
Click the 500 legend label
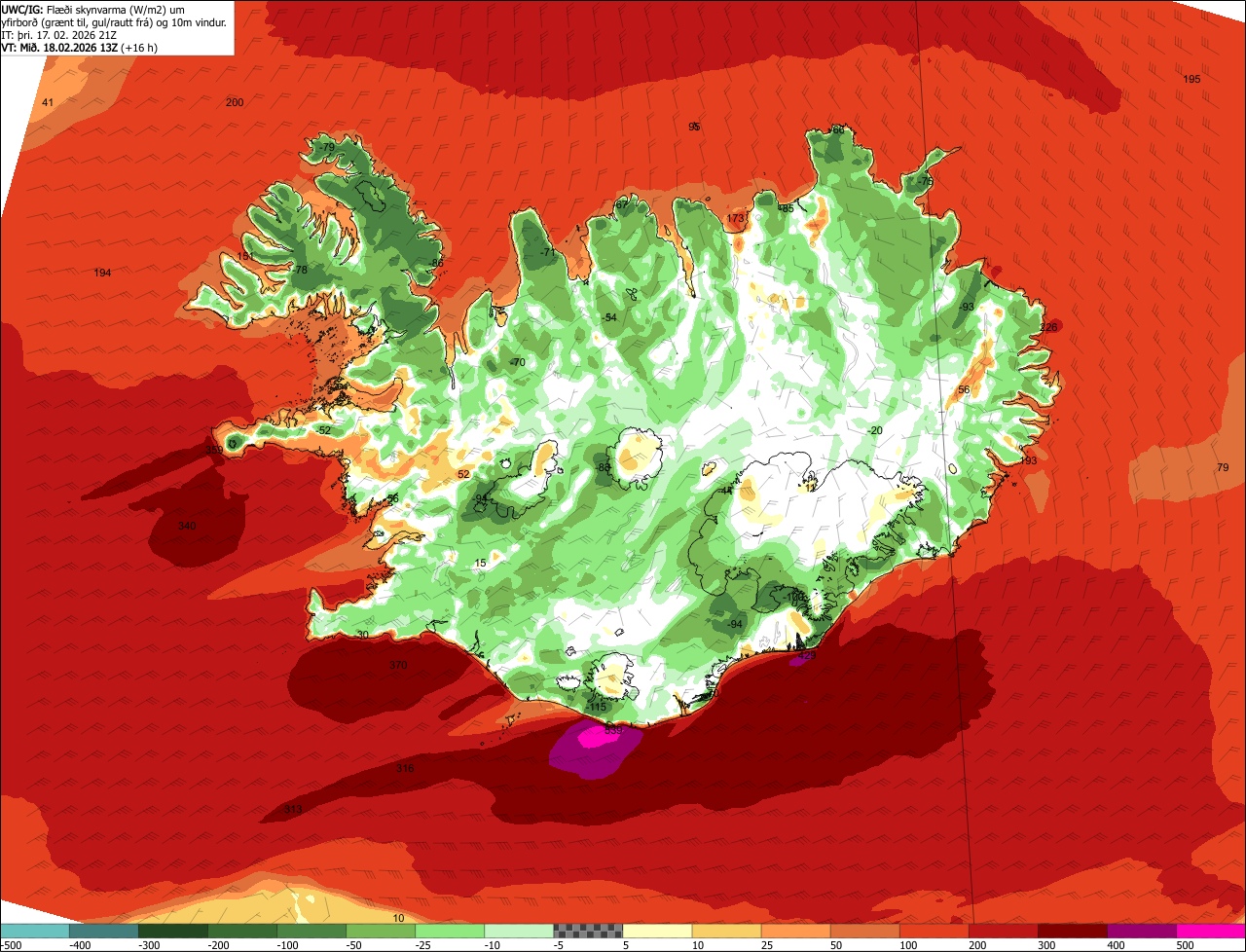(1185, 945)
